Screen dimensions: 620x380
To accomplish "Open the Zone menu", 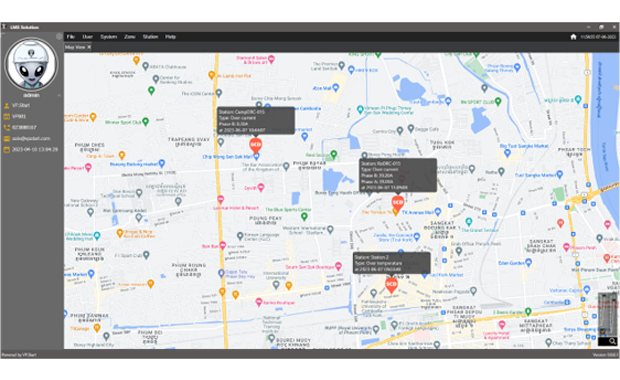I will pos(130,37).
